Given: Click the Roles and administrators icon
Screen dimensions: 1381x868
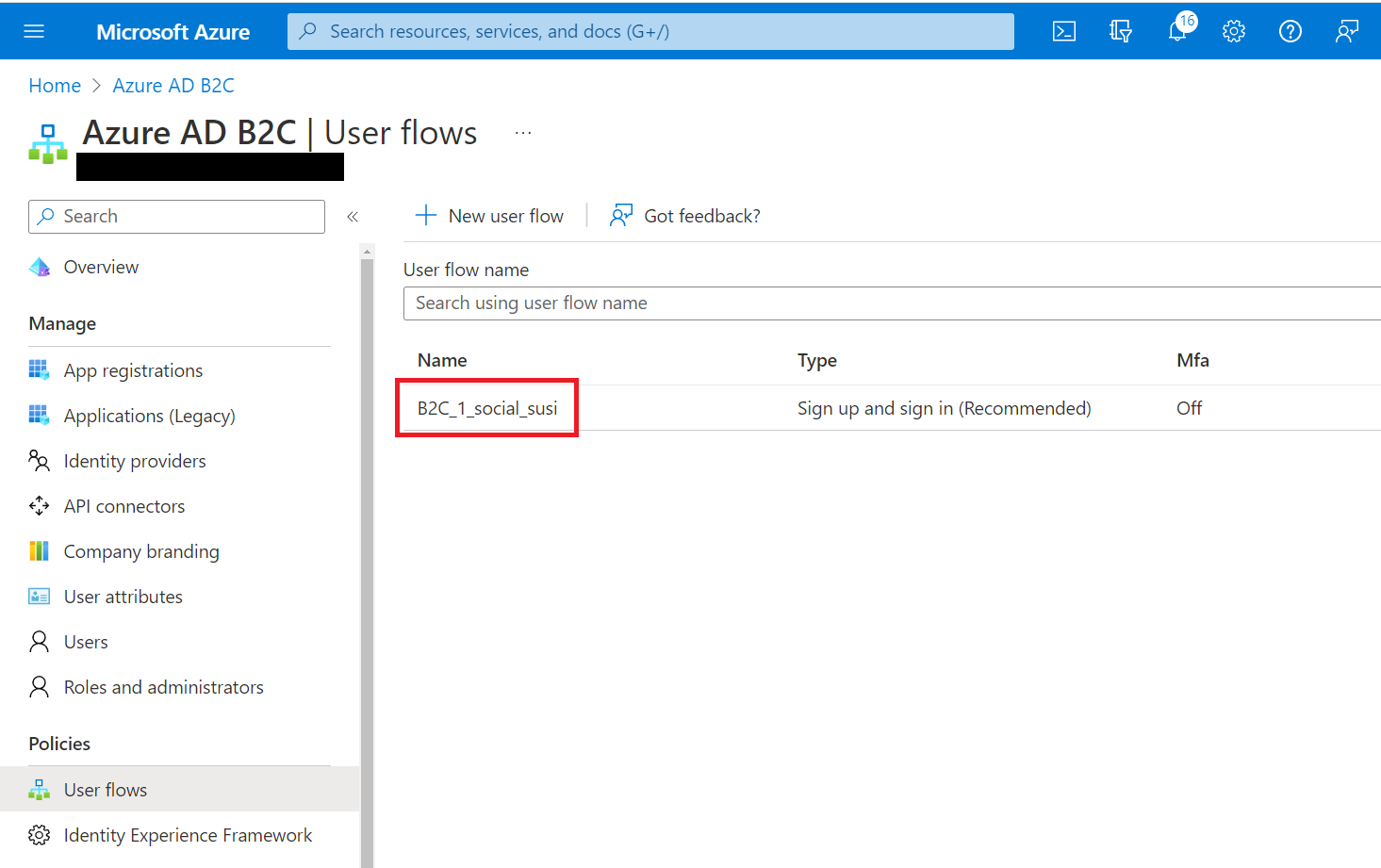Looking at the screenshot, I should click(40, 687).
